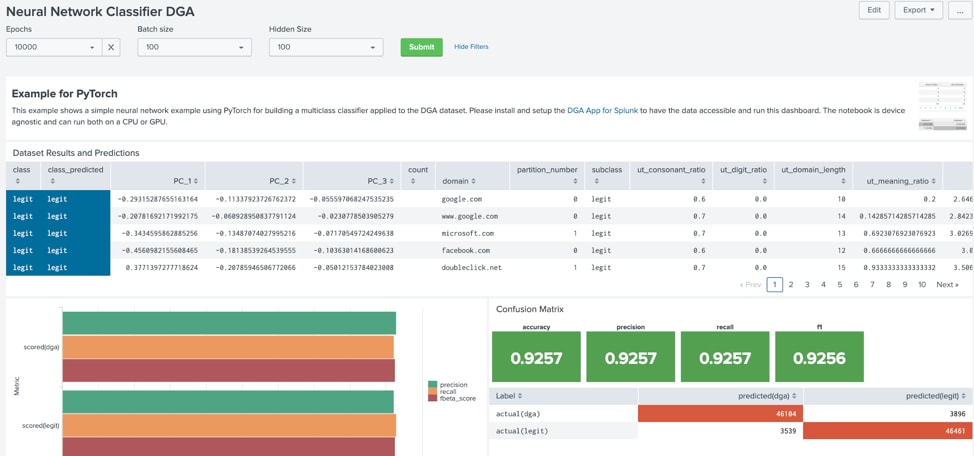Go to results page 5
Screen dimensions: 974x456
(x=839, y=285)
